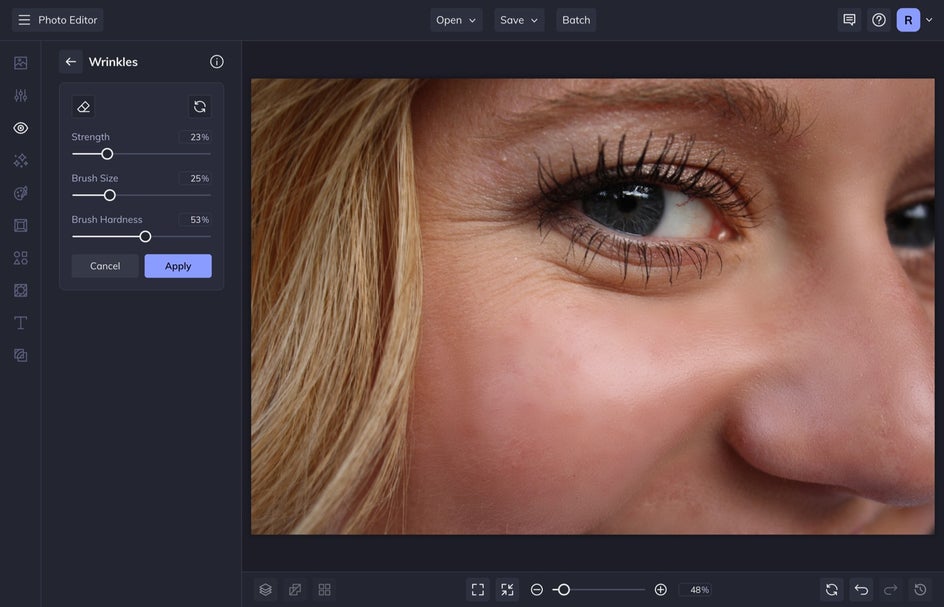
Task: Go back using the Wrinkles back arrow
Action: pyautogui.click(x=71, y=62)
